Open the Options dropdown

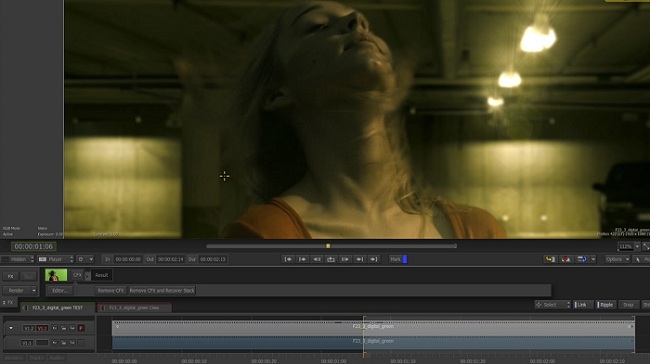coord(617,259)
